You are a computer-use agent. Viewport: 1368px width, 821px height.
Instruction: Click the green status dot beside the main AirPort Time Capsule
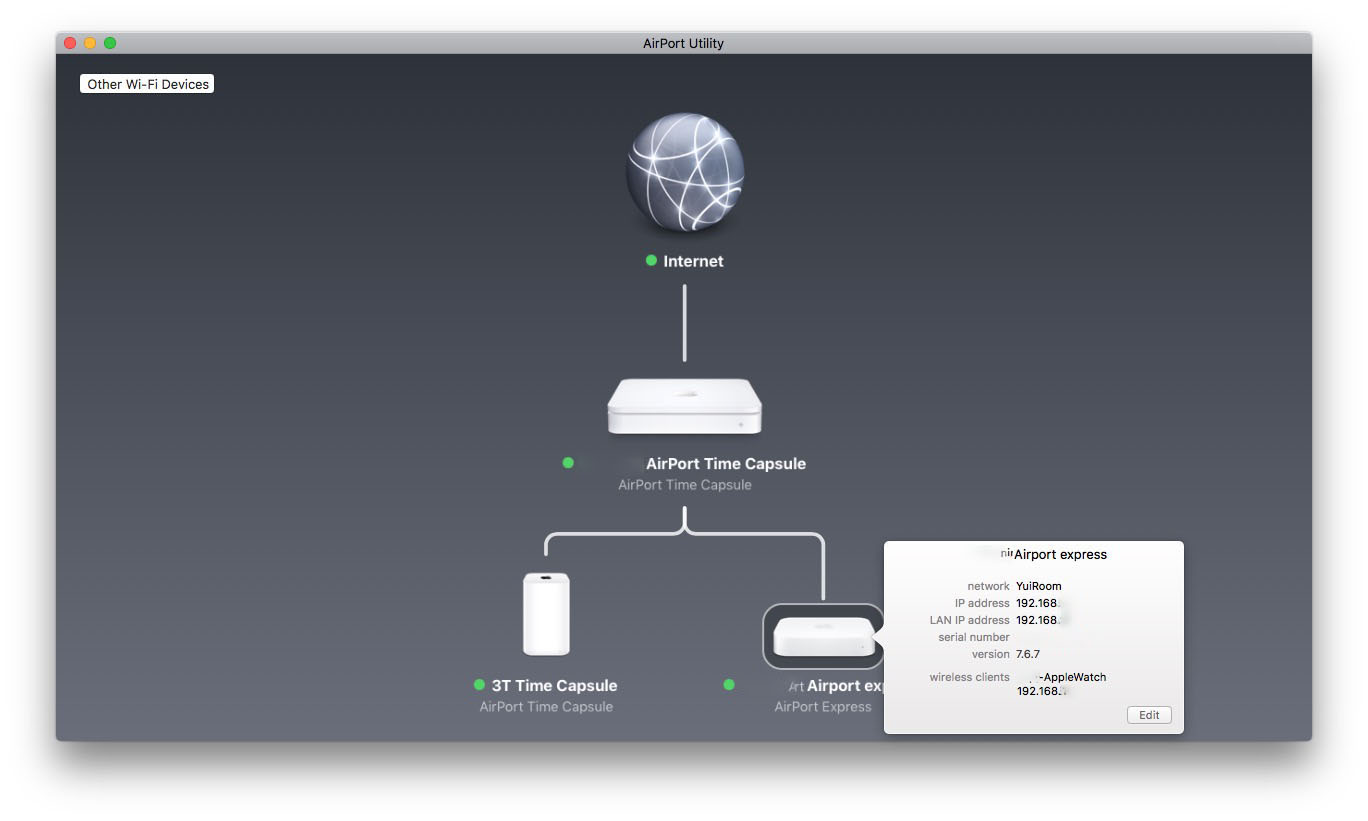[x=568, y=463]
